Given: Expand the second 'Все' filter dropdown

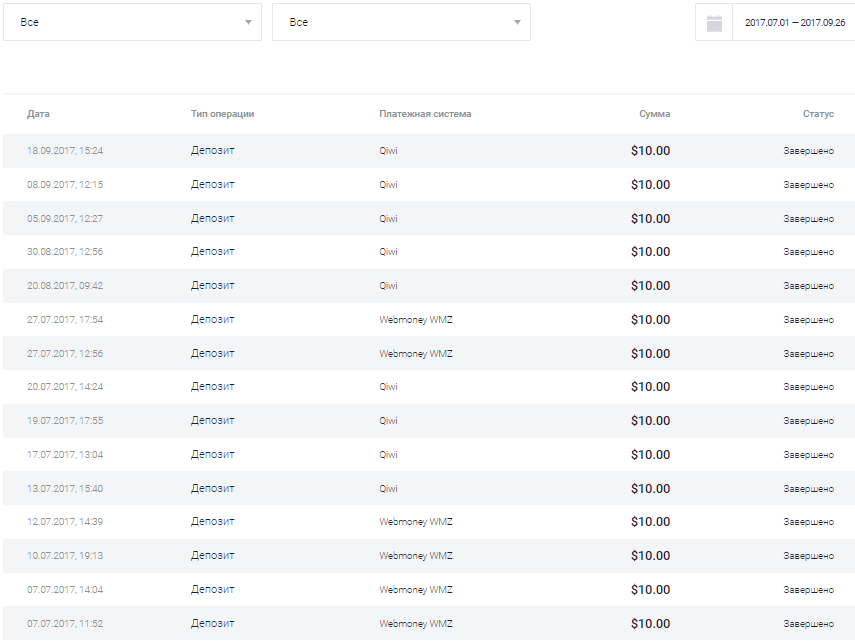Looking at the screenshot, I should pyautogui.click(x=401, y=22).
